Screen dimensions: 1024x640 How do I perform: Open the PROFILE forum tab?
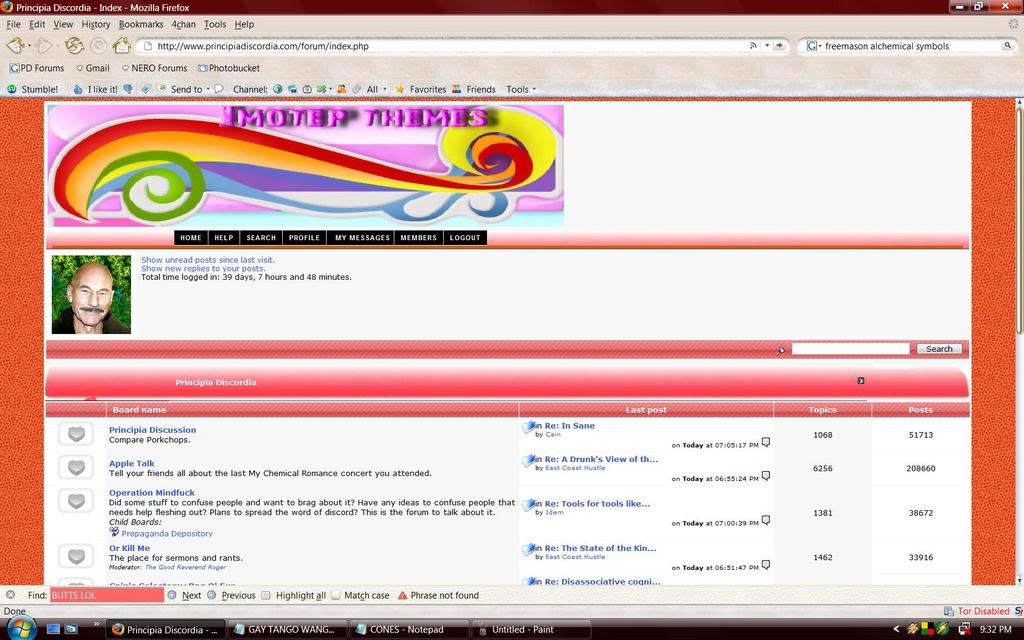[x=304, y=238]
